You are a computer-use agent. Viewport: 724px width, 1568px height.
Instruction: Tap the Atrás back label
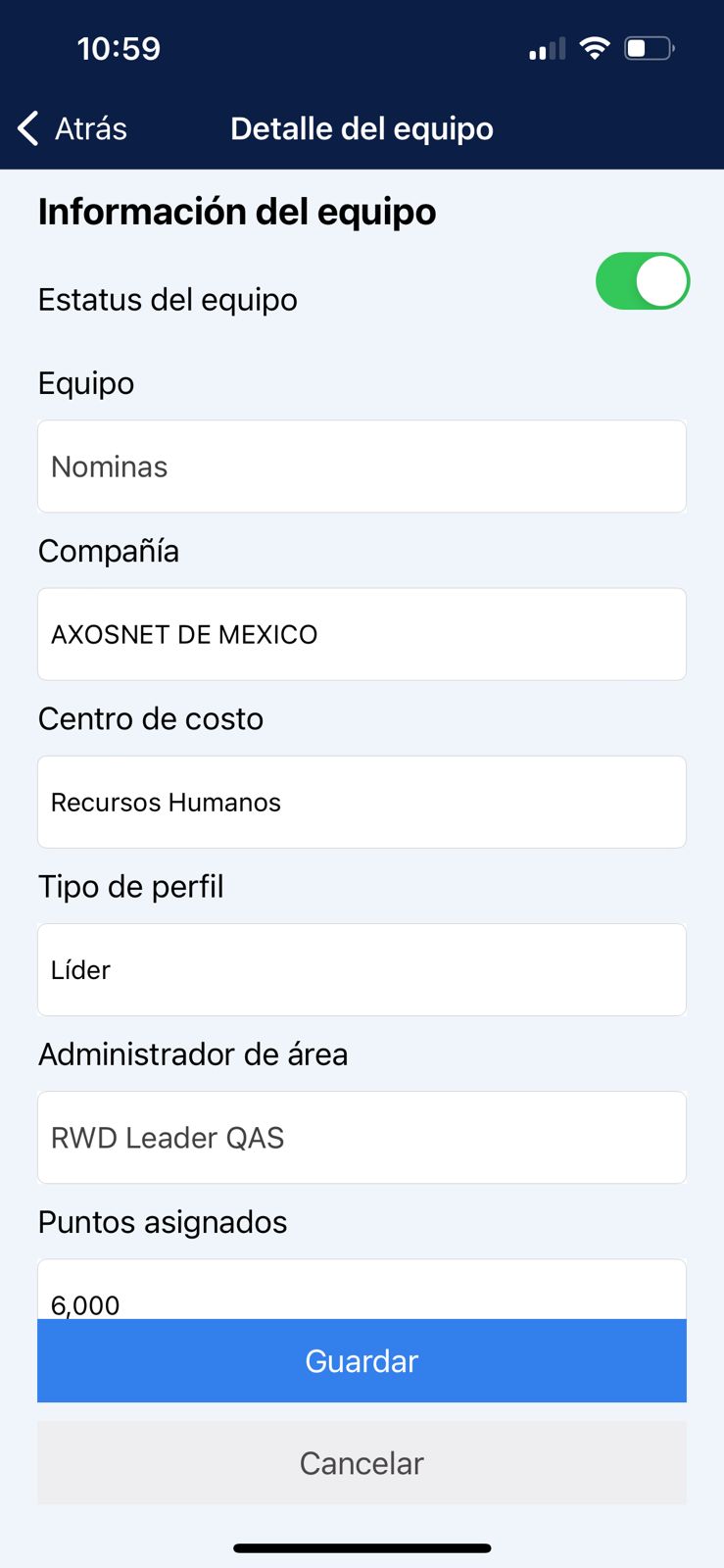pos(91,128)
